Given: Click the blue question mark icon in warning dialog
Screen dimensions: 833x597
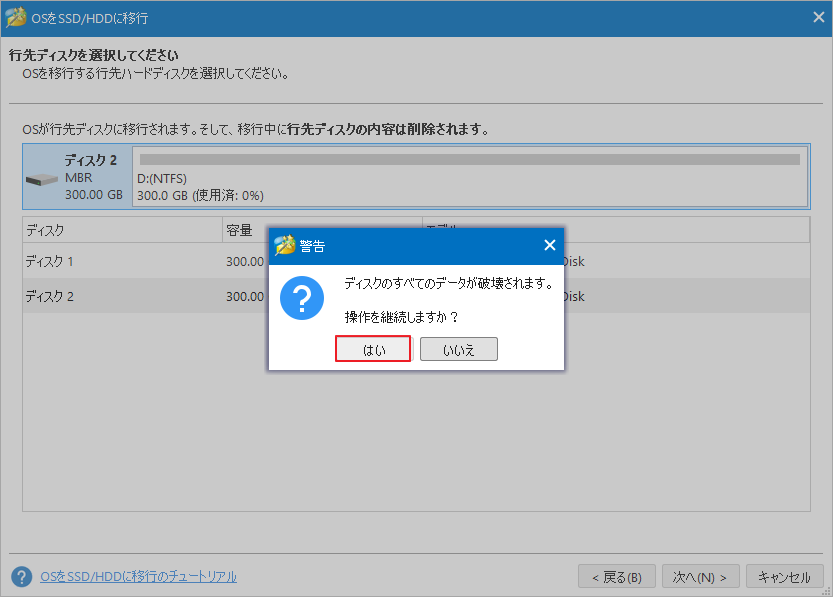Looking at the screenshot, I should (x=303, y=298).
